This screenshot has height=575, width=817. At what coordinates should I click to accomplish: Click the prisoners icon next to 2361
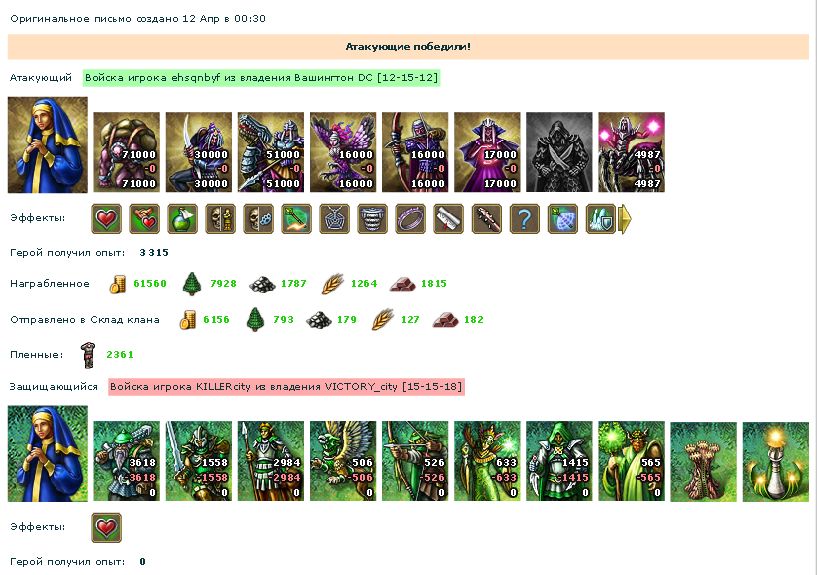point(88,355)
